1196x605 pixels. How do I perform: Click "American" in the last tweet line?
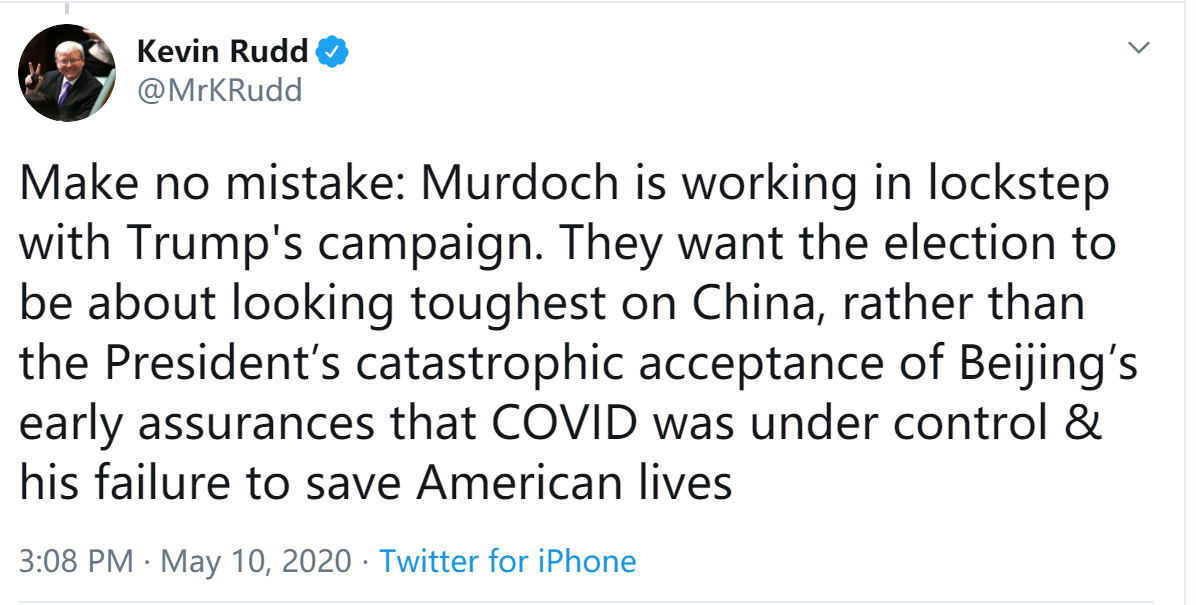click(518, 484)
